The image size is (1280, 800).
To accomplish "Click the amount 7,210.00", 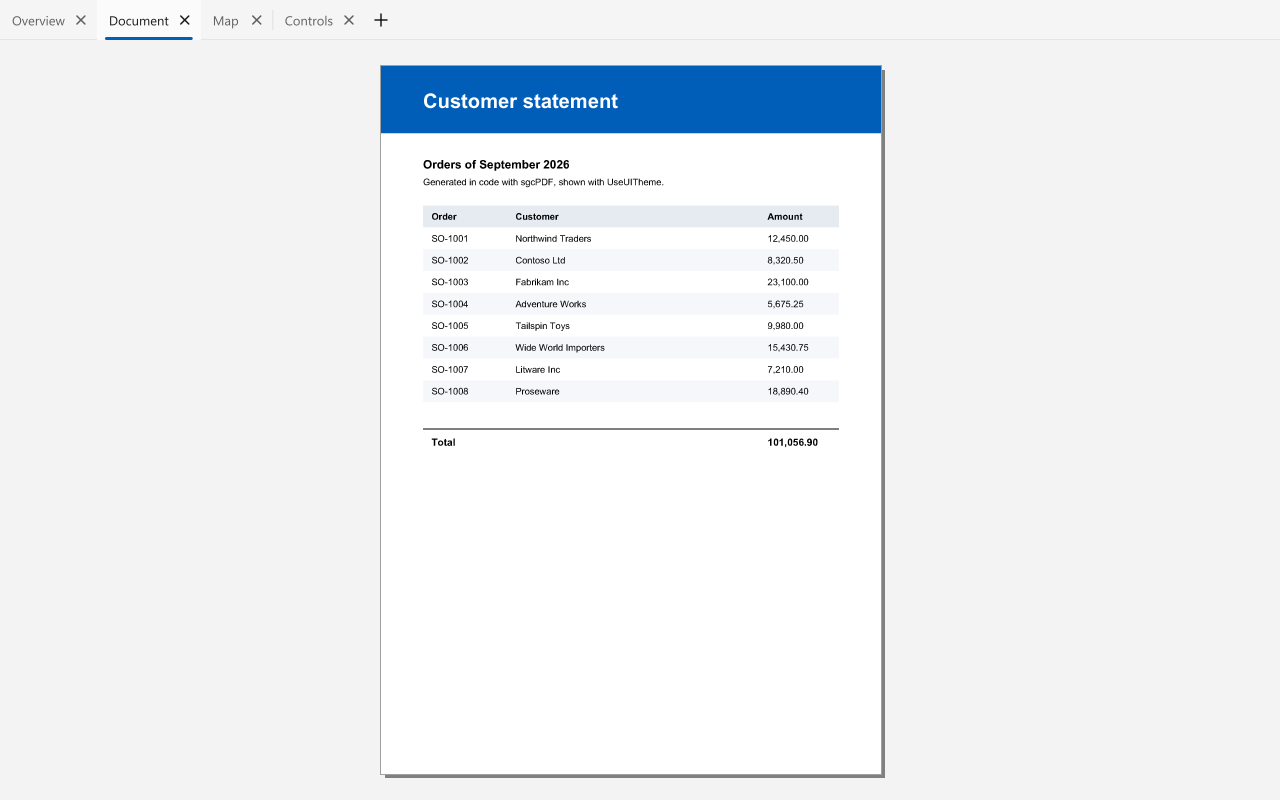I will pos(785,371).
